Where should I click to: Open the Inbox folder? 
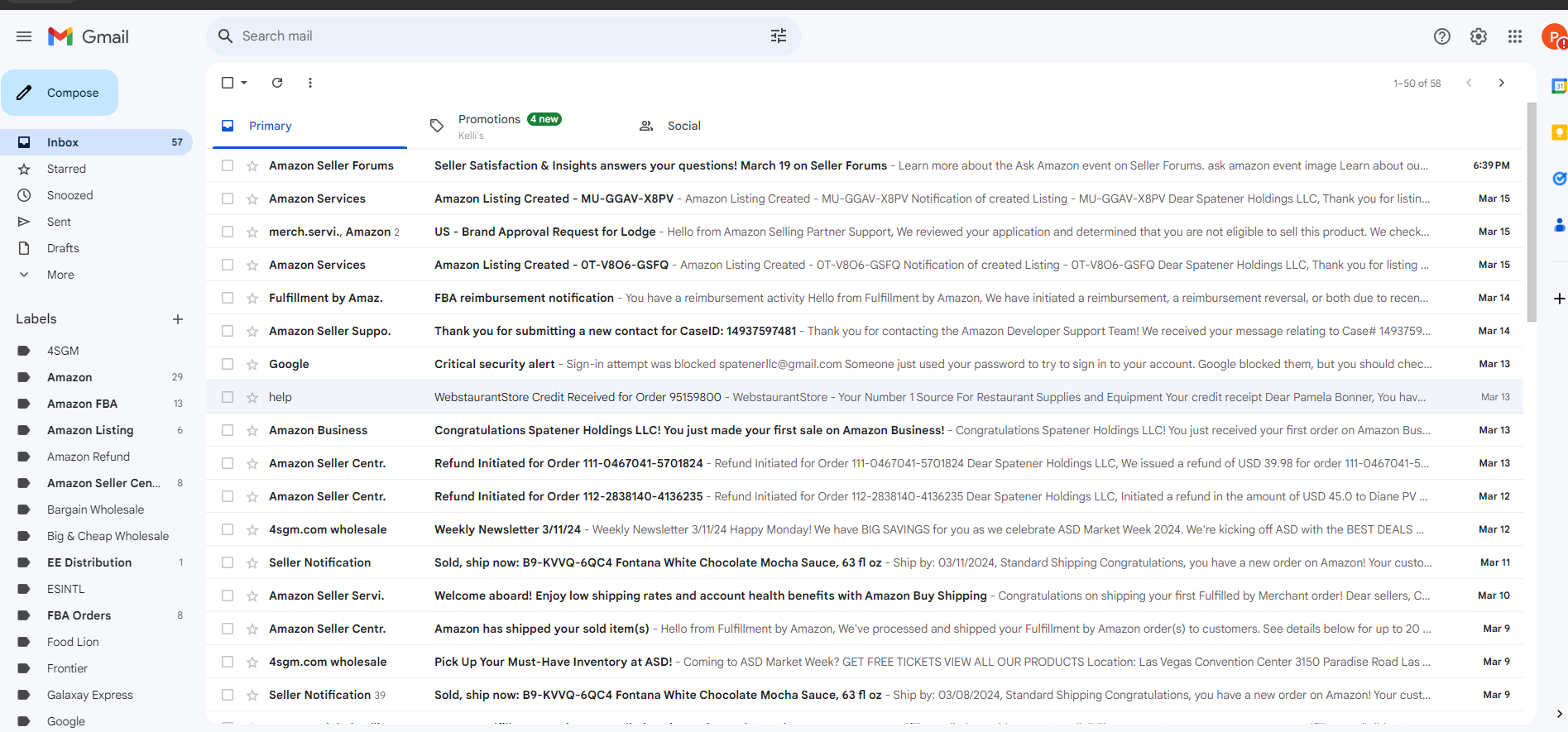[96, 142]
